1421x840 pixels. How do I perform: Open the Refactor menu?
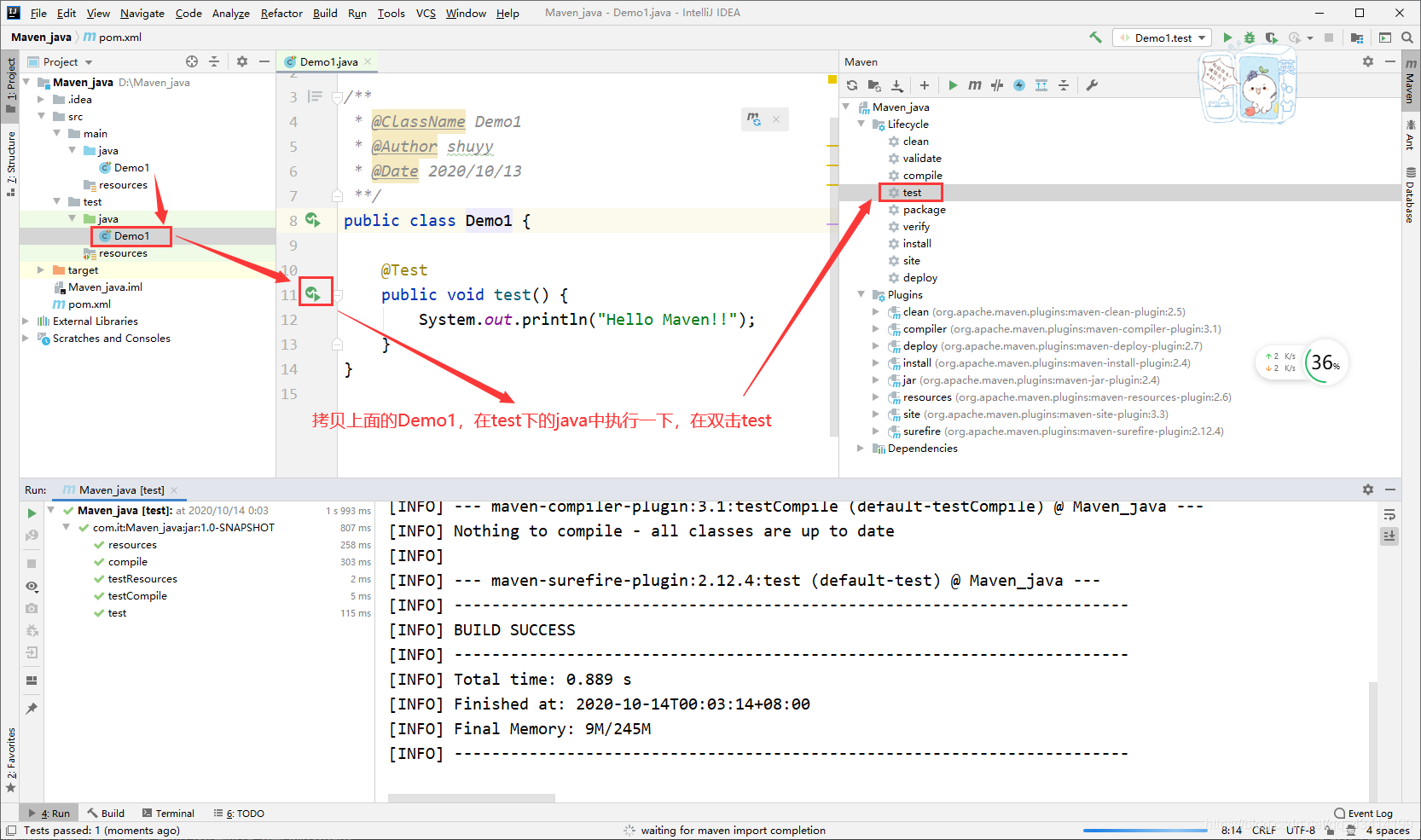(x=281, y=13)
